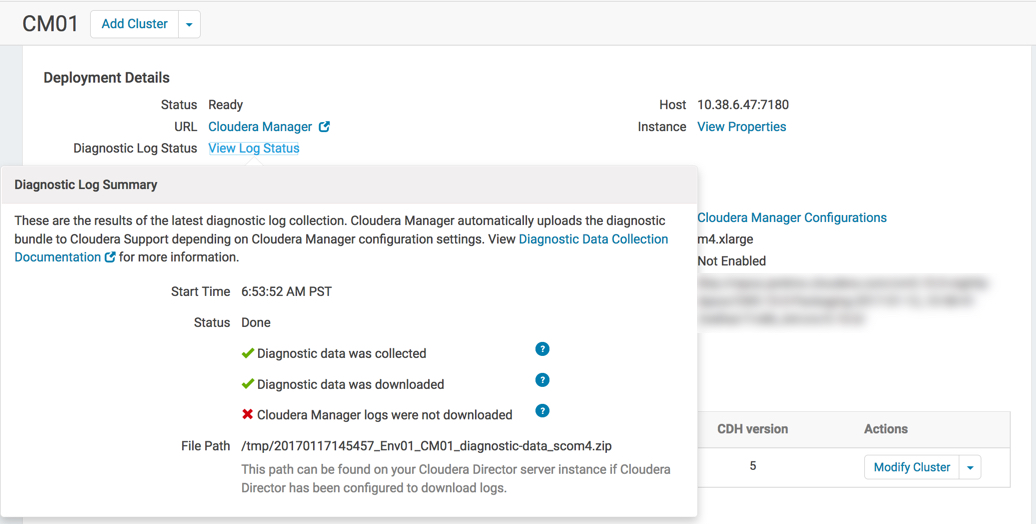The width and height of the screenshot is (1036, 524).
Task: Click green checkmark beside data was downloaded
Action: coord(248,384)
